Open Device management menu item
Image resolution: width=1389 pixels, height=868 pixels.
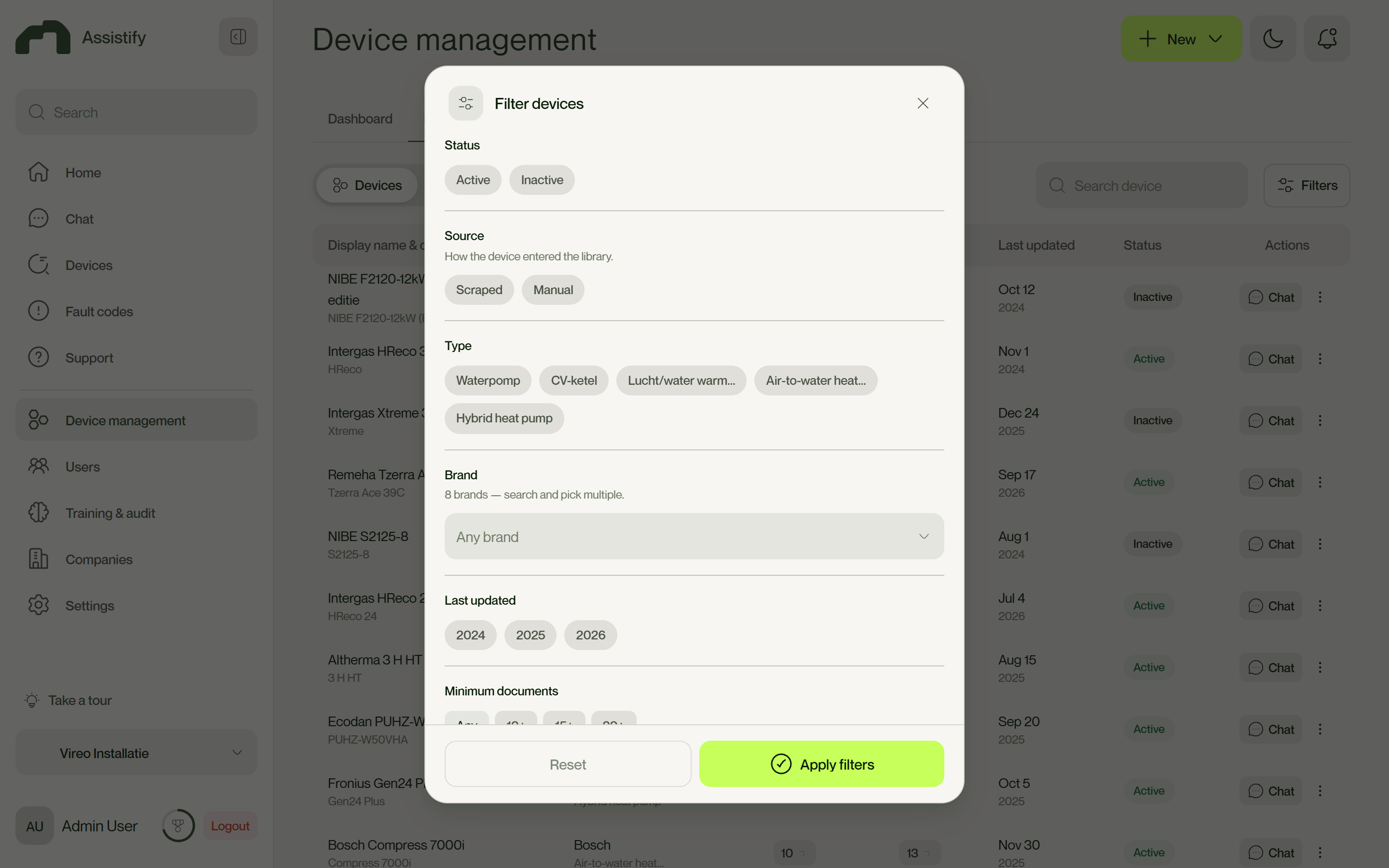pos(136,420)
